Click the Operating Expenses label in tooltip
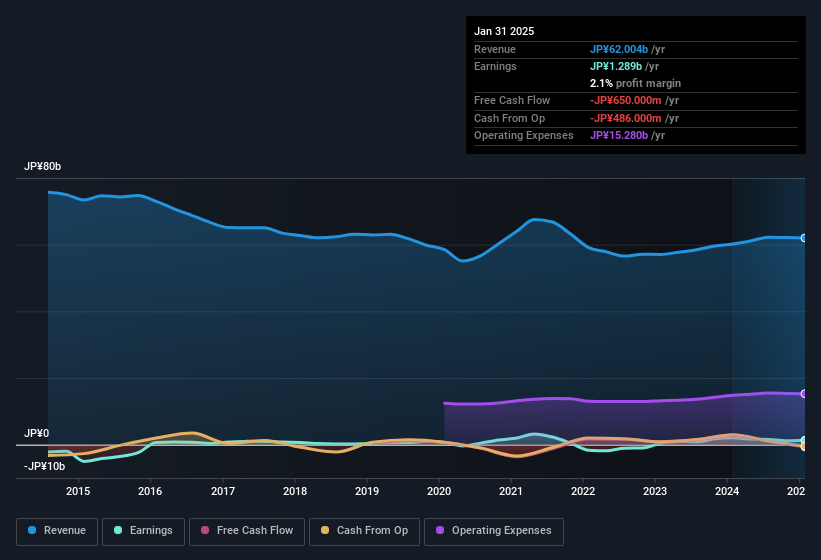821x560 pixels. [524, 136]
